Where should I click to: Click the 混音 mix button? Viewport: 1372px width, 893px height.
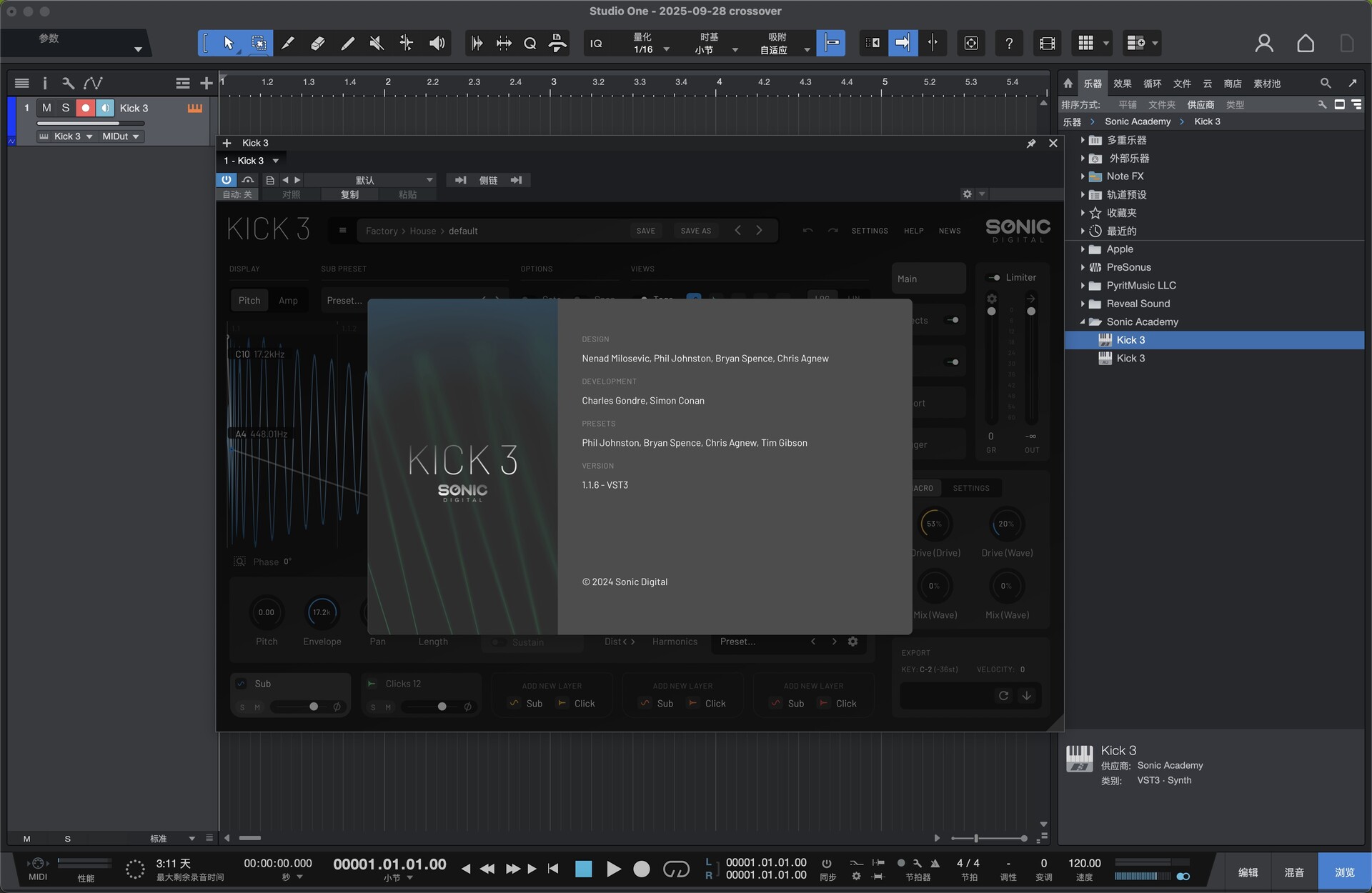click(1294, 872)
